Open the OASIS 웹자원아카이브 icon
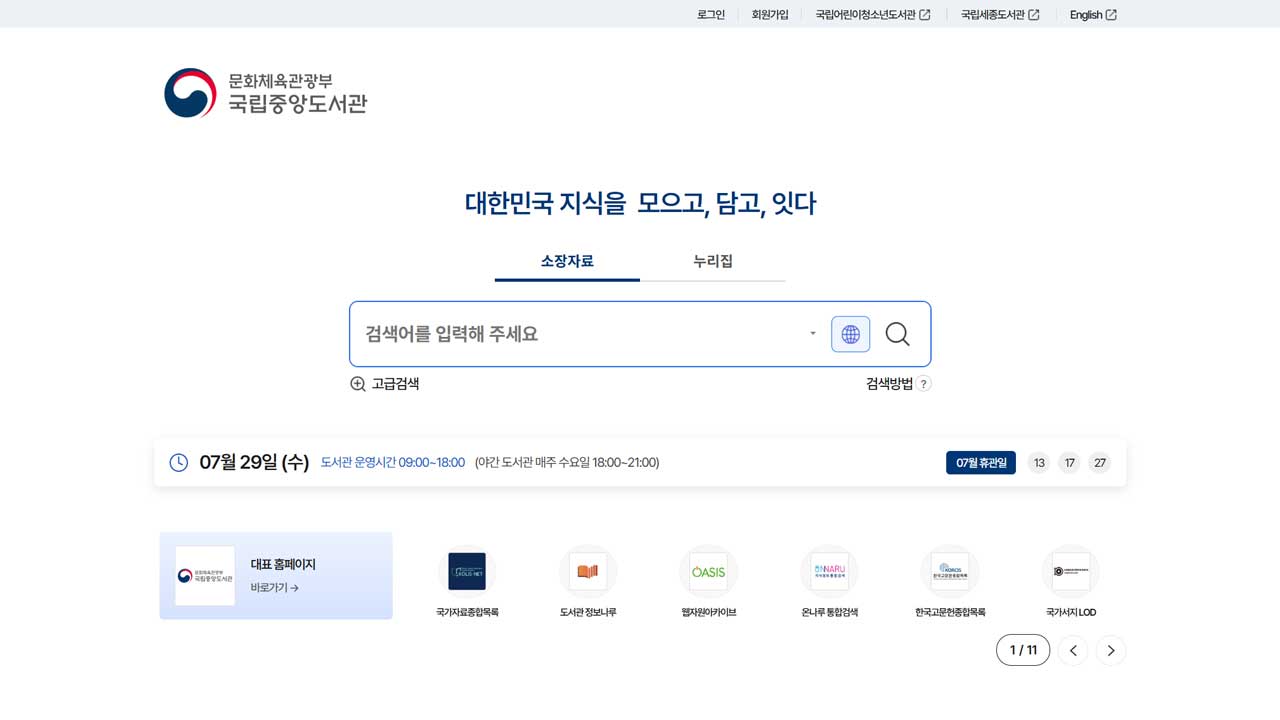Image resolution: width=1280 pixels, height=720 pixels. [x=708, y=572]
